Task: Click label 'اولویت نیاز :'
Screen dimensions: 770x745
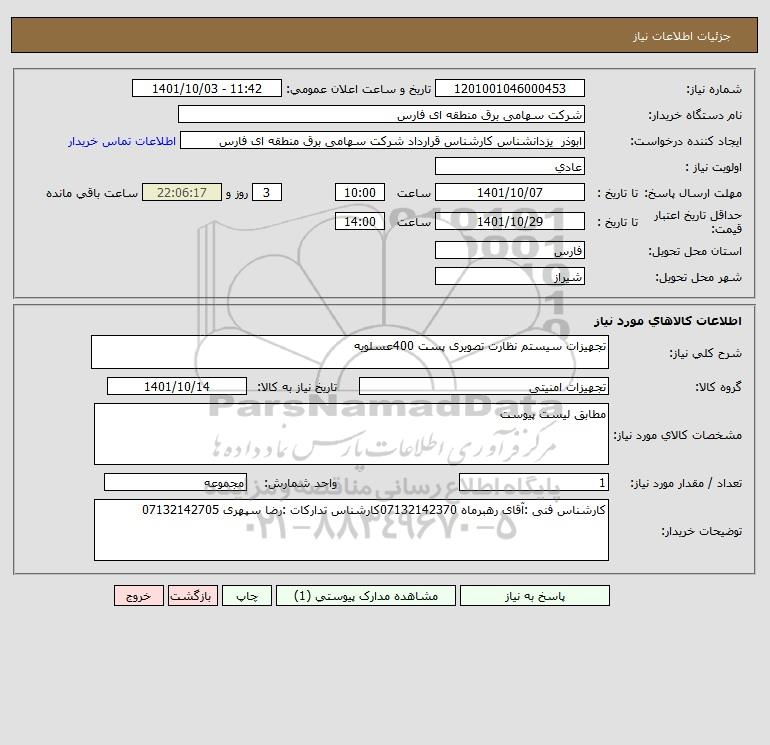Action: [714, 167]
